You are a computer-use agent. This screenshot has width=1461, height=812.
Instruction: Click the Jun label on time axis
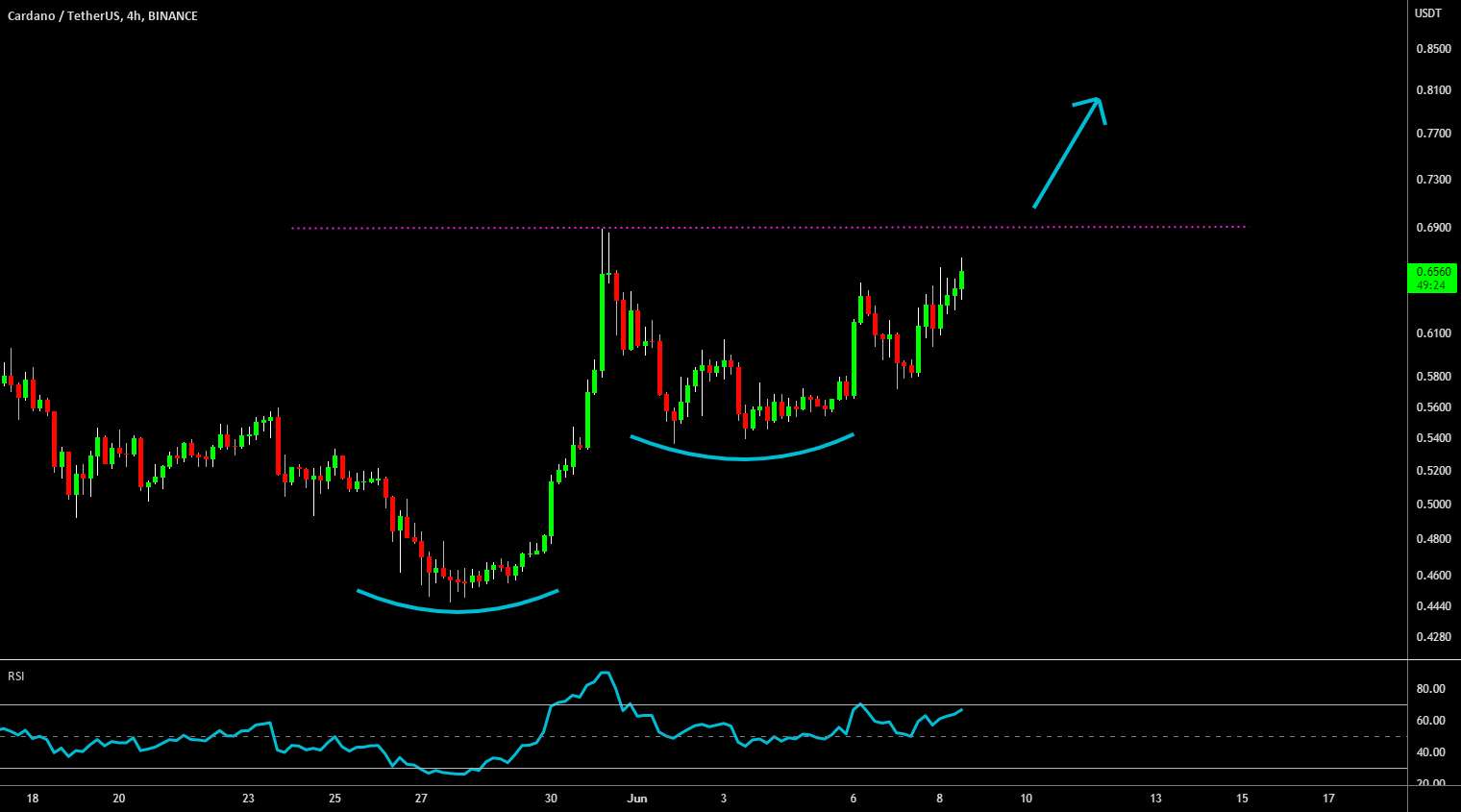point(637,799)
